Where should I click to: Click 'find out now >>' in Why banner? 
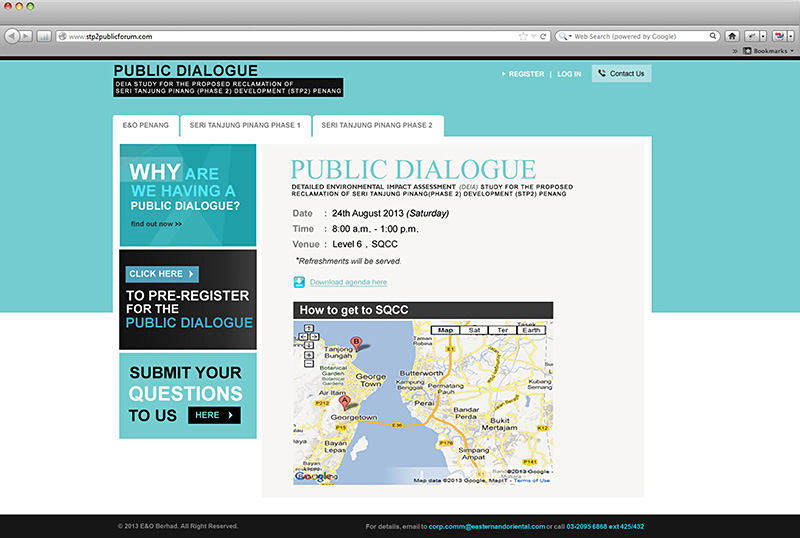[156, 224]
